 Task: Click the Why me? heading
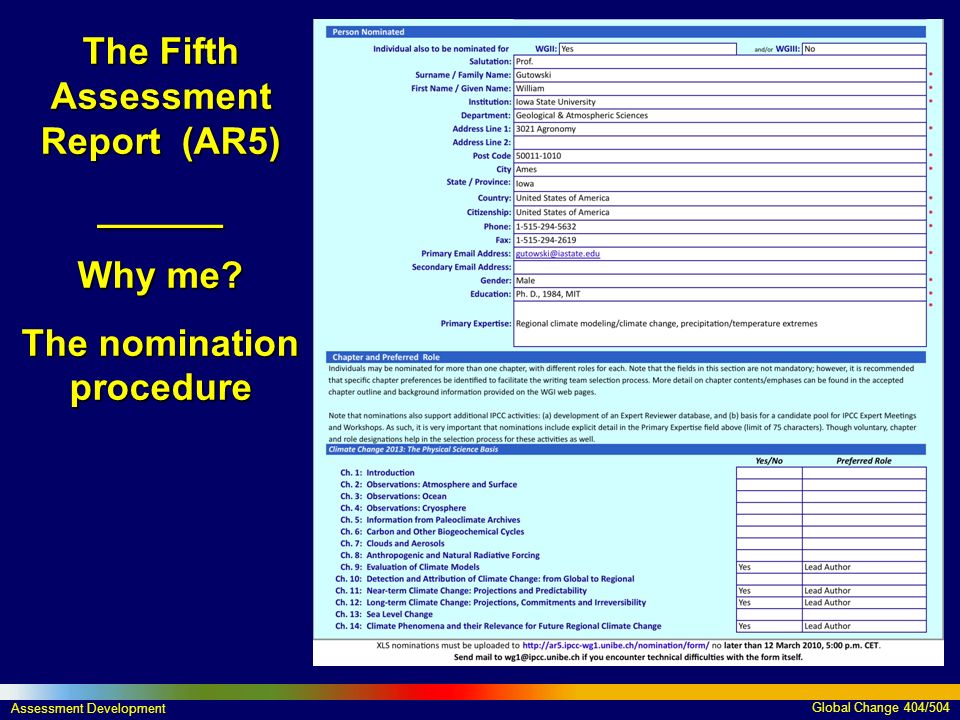click(x=160, y=275)
